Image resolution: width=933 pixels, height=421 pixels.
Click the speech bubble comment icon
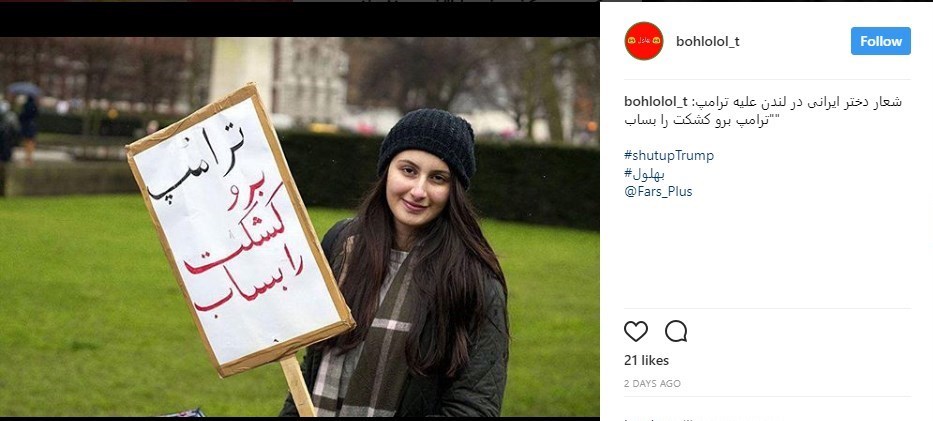[x=676, y=331]
